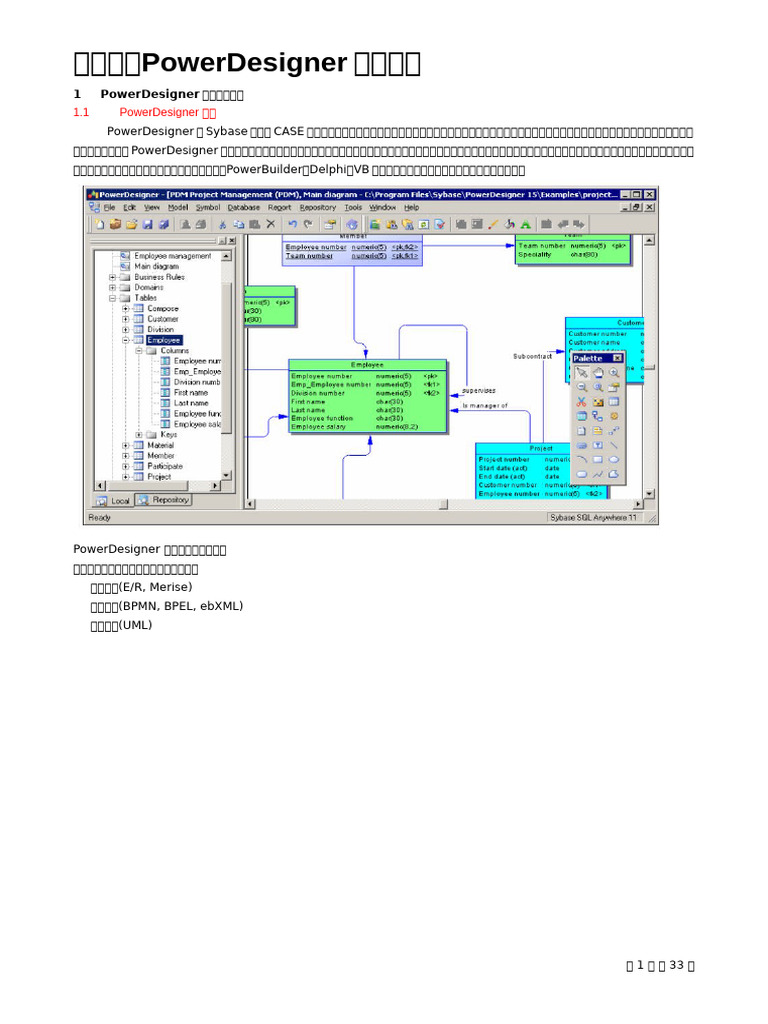Collapse the Employee table node

[x=125, y=340]
